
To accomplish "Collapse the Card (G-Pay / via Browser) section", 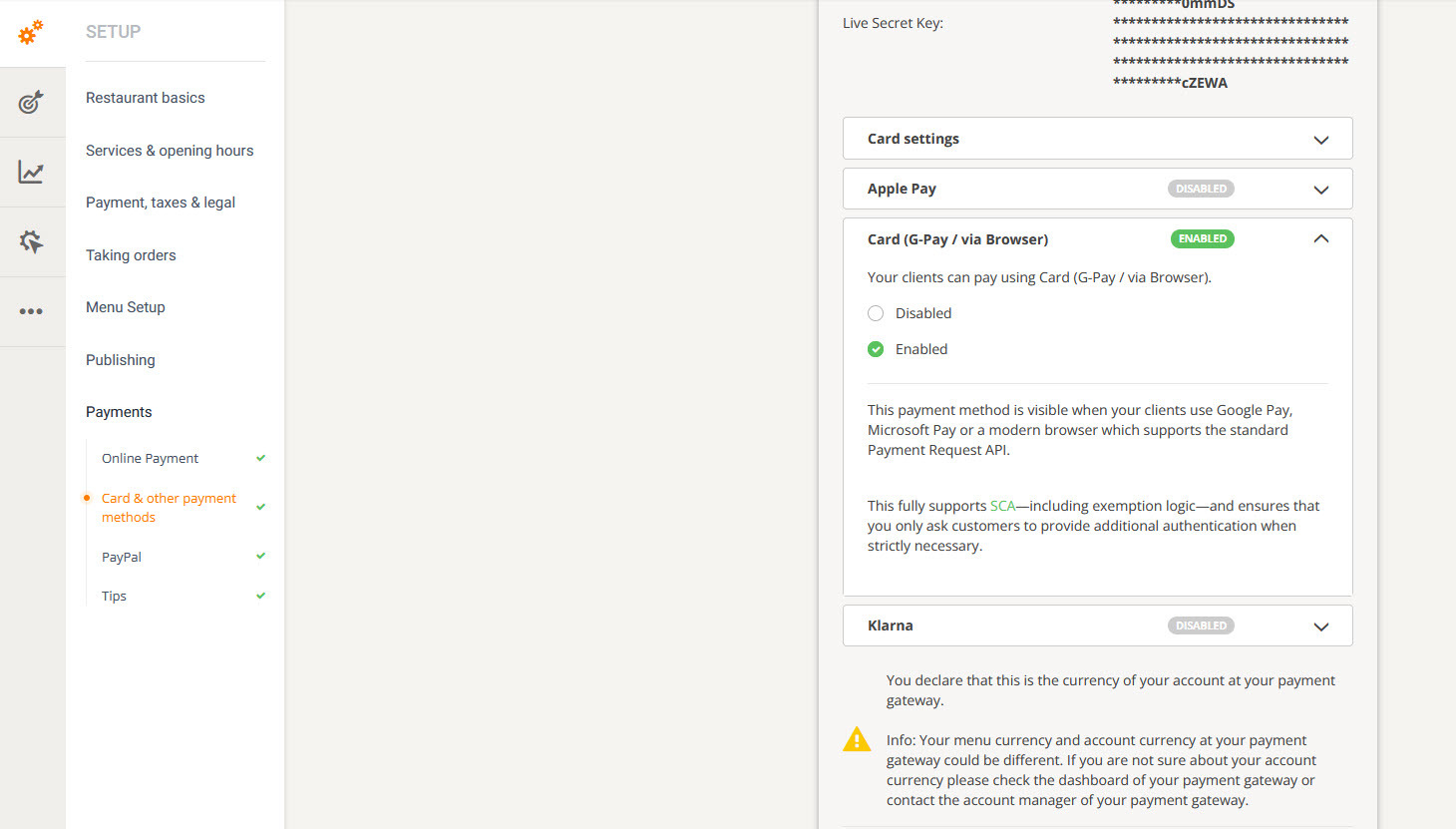I will click(1320, 239).
